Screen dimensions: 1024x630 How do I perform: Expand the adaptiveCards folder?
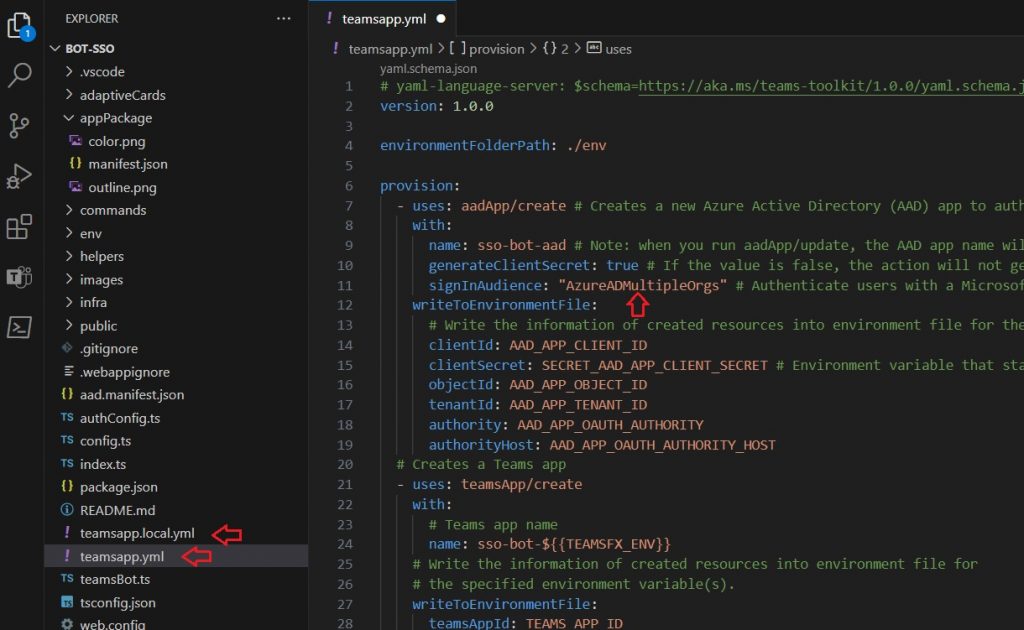[122, 95]
